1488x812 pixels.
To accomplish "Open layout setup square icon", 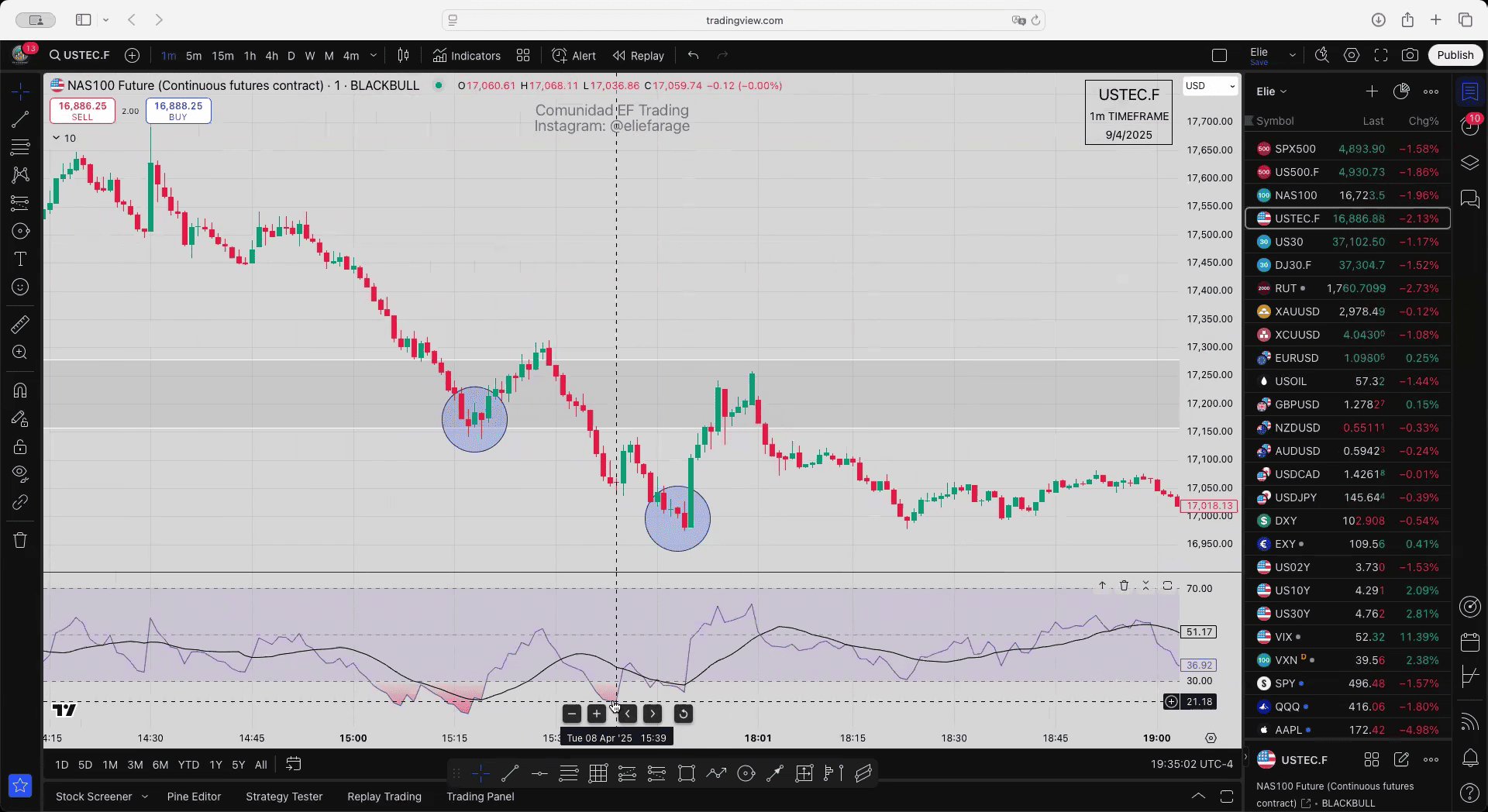I will pos(1219,56).
